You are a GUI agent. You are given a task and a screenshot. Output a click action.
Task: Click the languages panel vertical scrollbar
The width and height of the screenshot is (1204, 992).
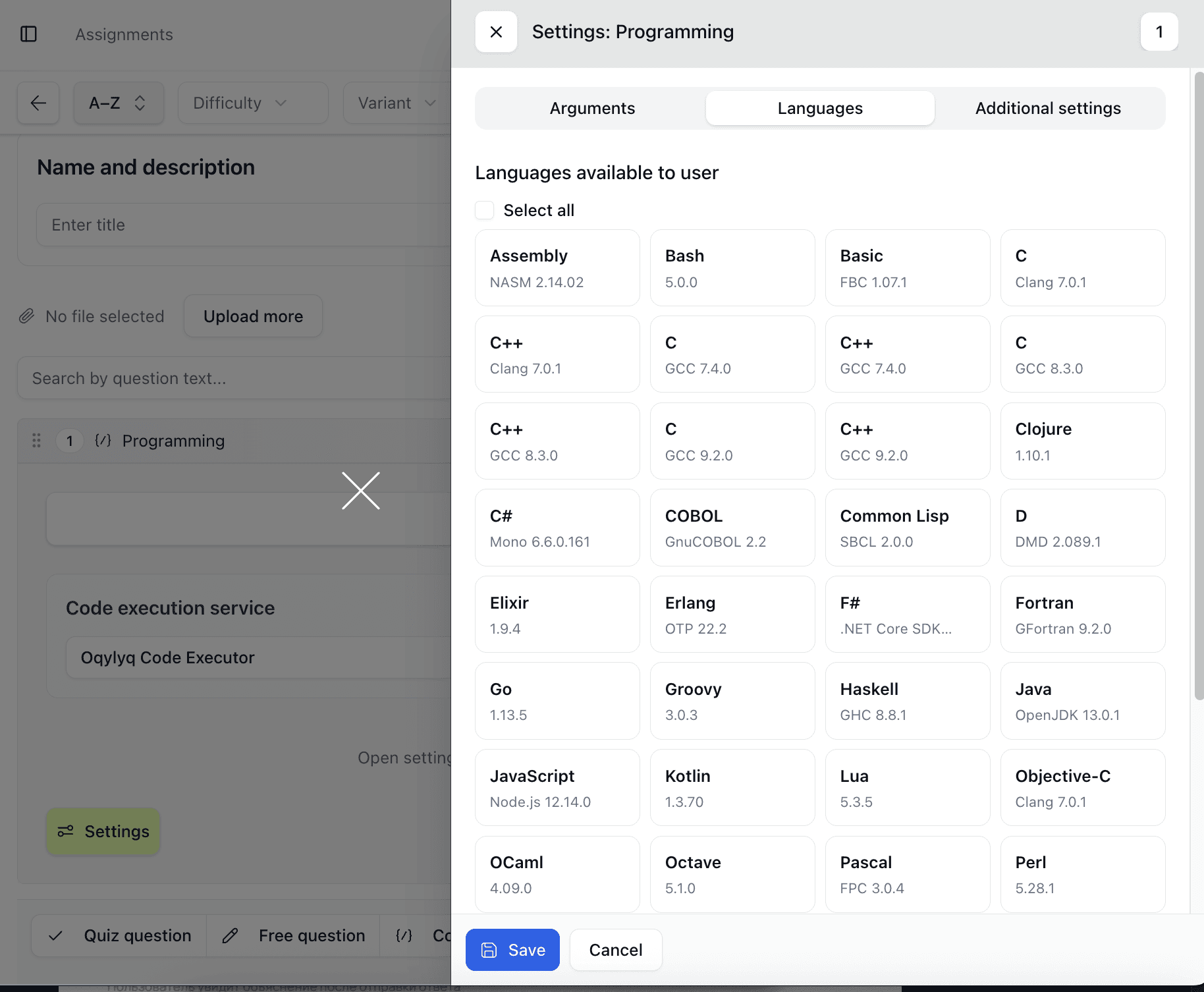coord(1199,385)
